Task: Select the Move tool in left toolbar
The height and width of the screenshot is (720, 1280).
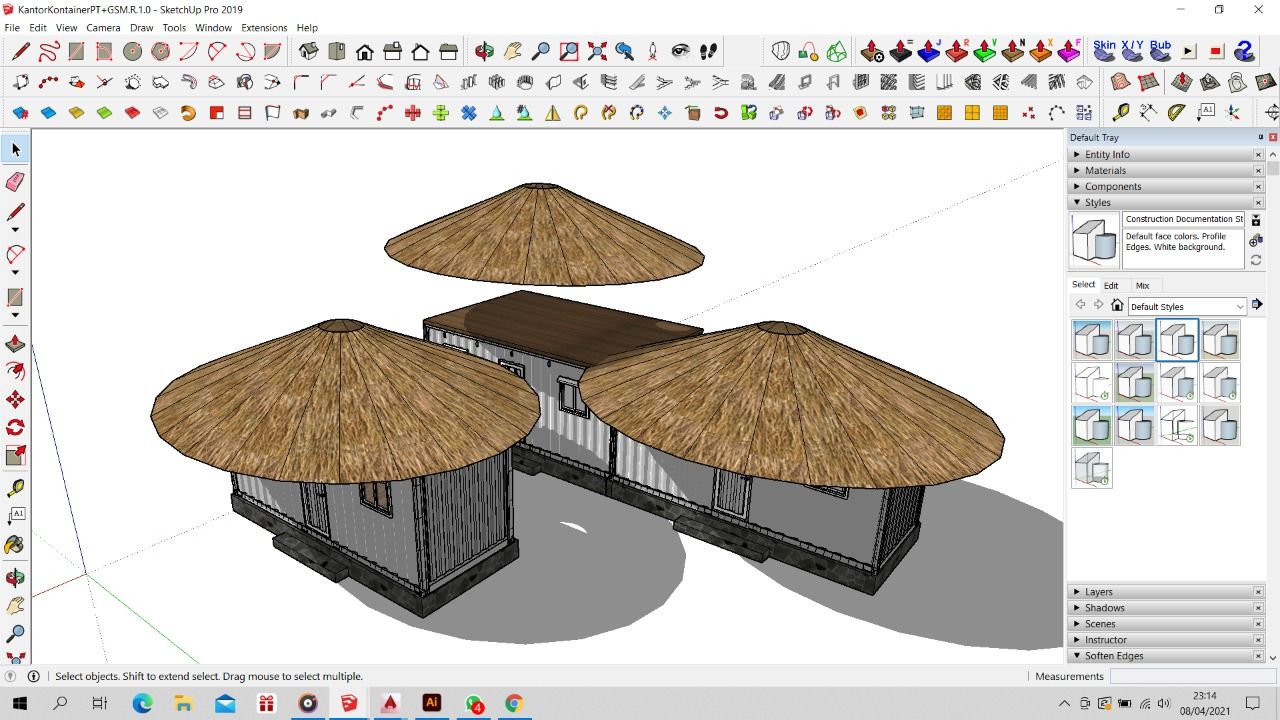Action: [15, 400]
